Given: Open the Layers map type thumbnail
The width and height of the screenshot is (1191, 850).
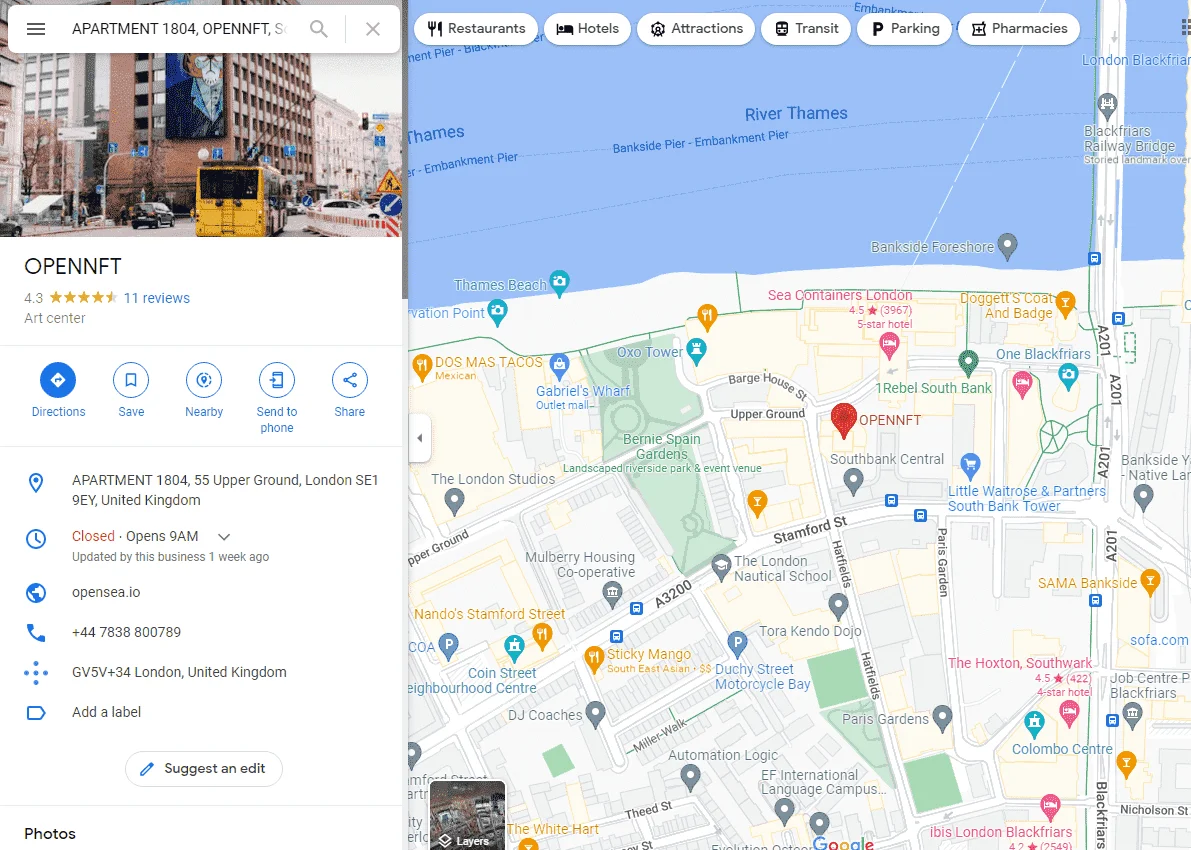Looking at the screenshot, I should (x=467, y=815).
